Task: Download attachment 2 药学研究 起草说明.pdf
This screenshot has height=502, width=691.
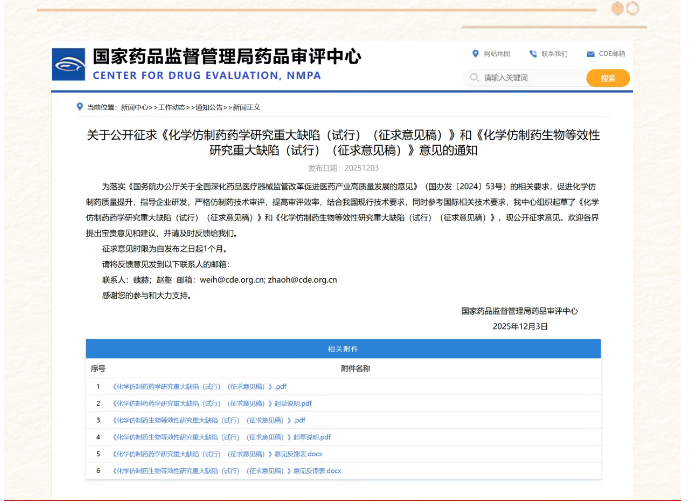Action: tap(212, 403)
